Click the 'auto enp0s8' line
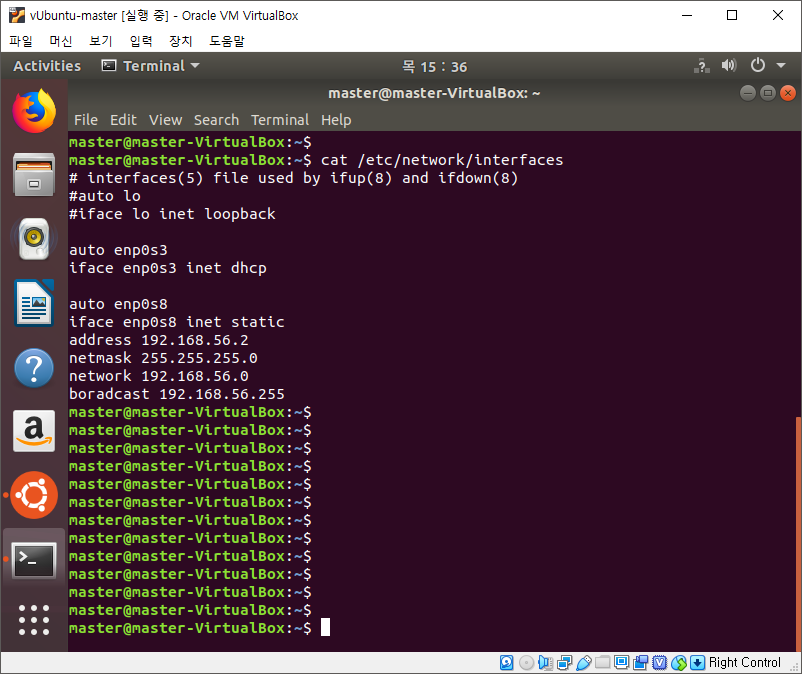This screenshot has width=802, height=674. (x=118, y=304)
